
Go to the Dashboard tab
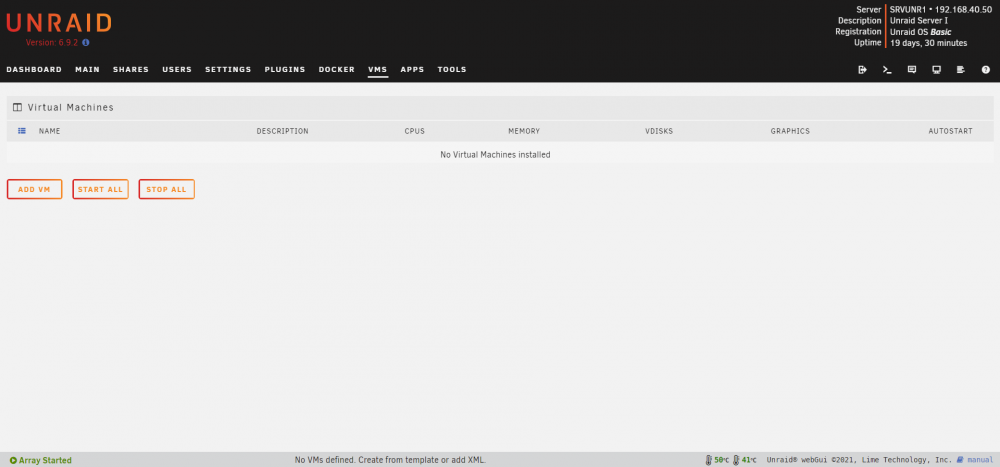coord(34,70)
